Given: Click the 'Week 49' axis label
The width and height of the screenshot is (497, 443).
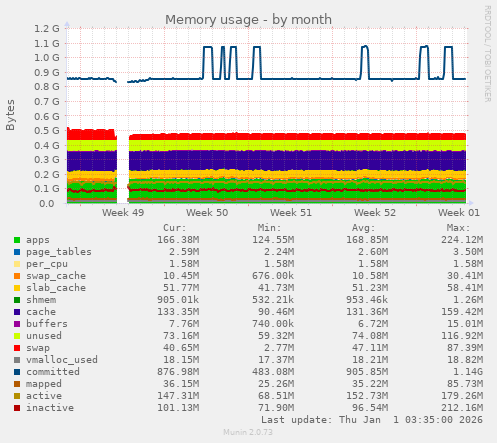Looking at the screenshot, I should tap(123, 213).
